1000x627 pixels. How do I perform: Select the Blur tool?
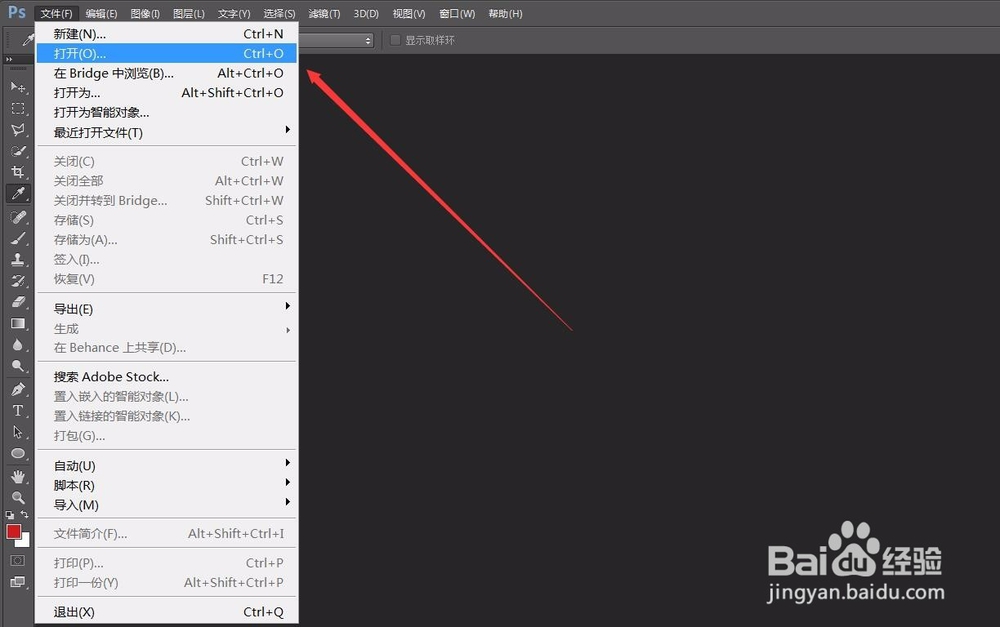pos(18,345)
